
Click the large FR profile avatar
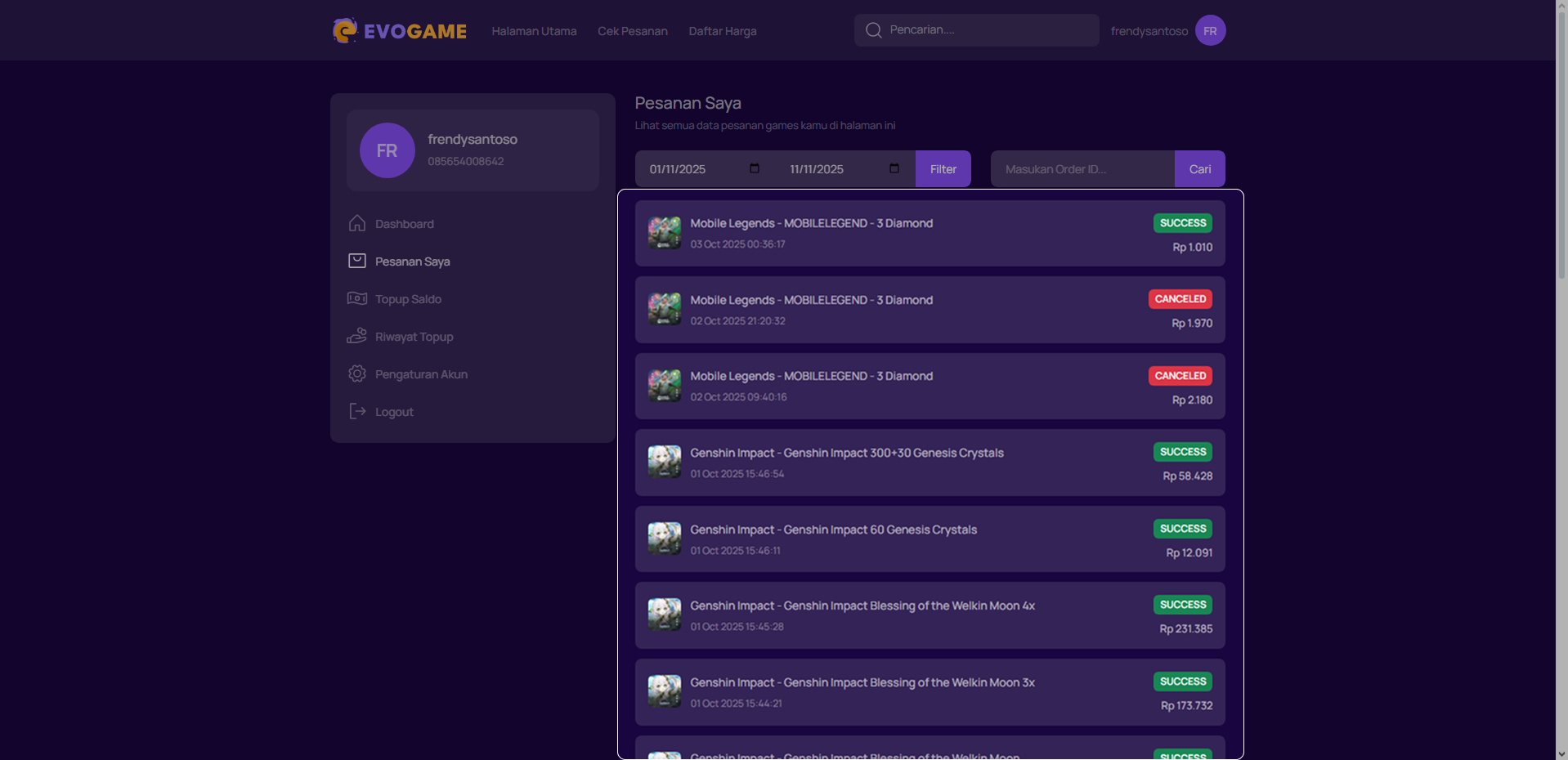(x=387, y=150)
